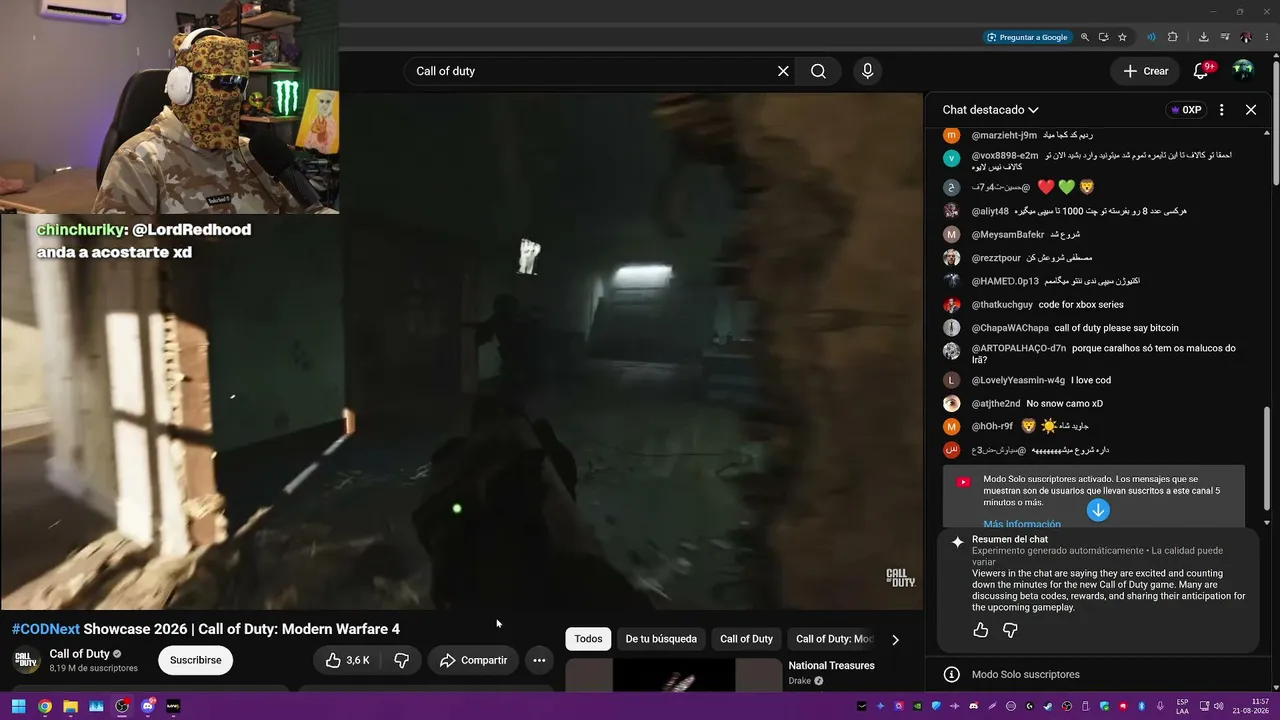Open YouTube notifications bell
Screen dimensions: 1280x720
1202,71
